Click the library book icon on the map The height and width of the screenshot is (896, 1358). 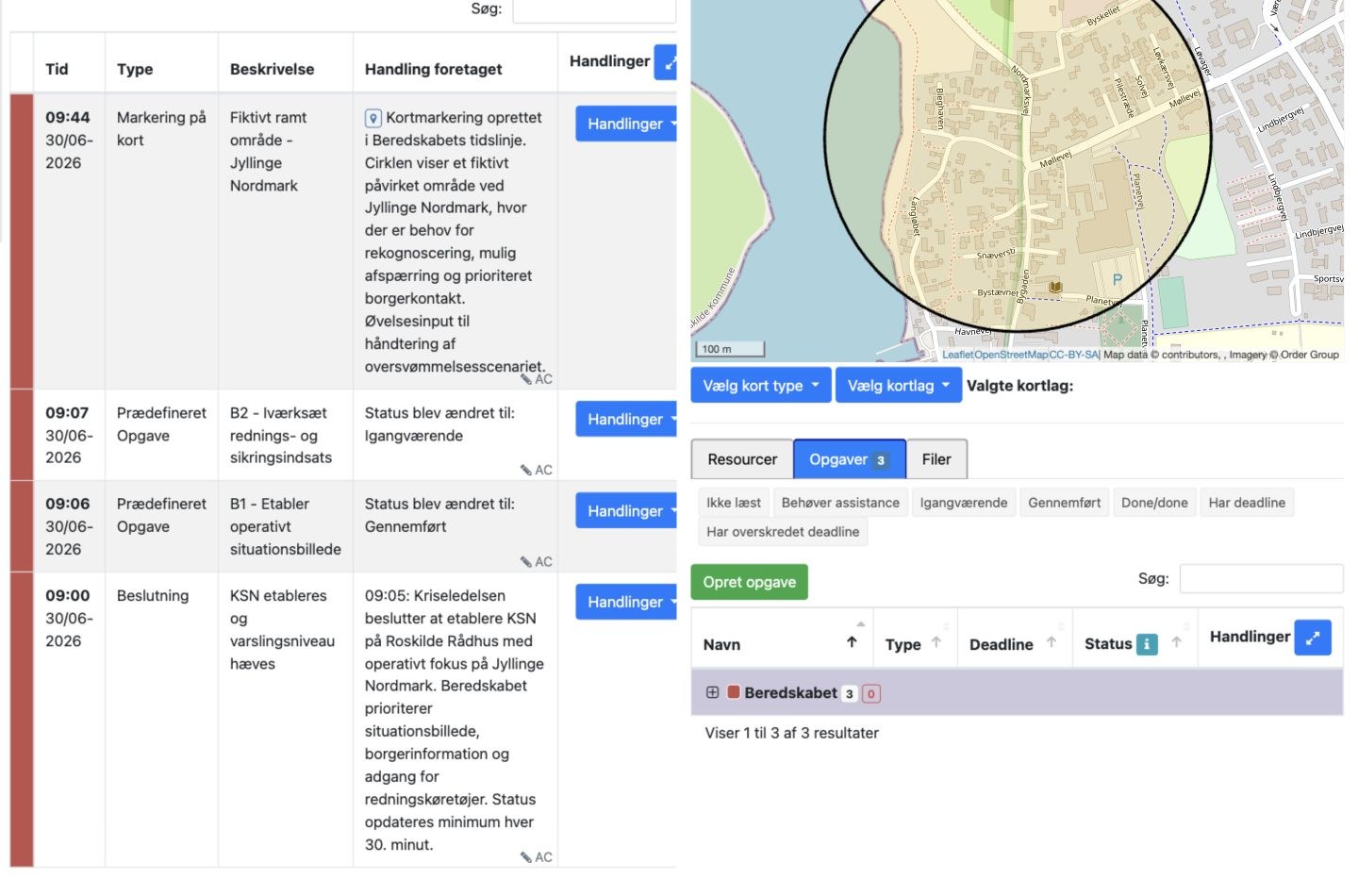(x=1055, y=287)
